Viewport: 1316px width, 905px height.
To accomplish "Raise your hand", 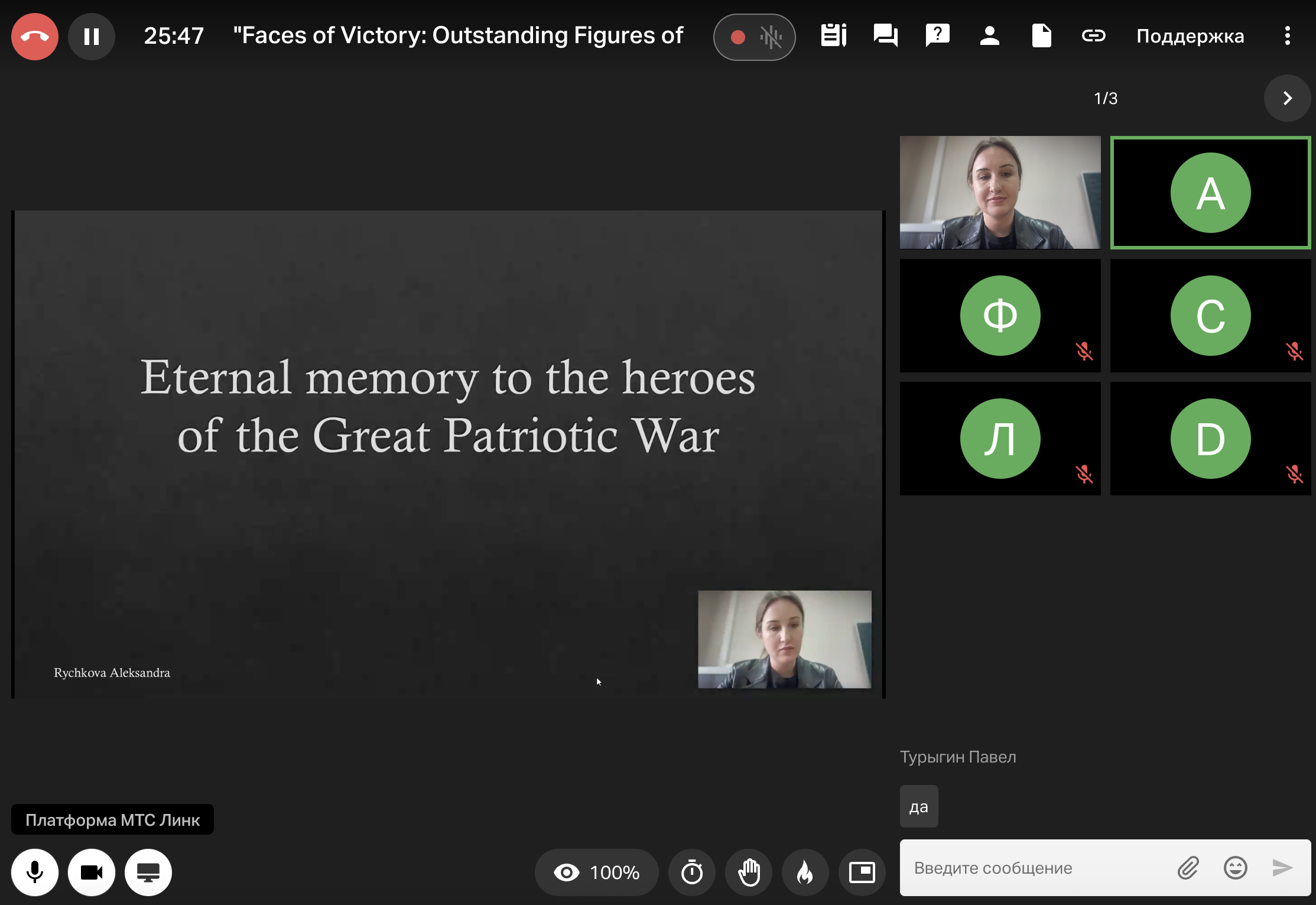I will [749, 872].
